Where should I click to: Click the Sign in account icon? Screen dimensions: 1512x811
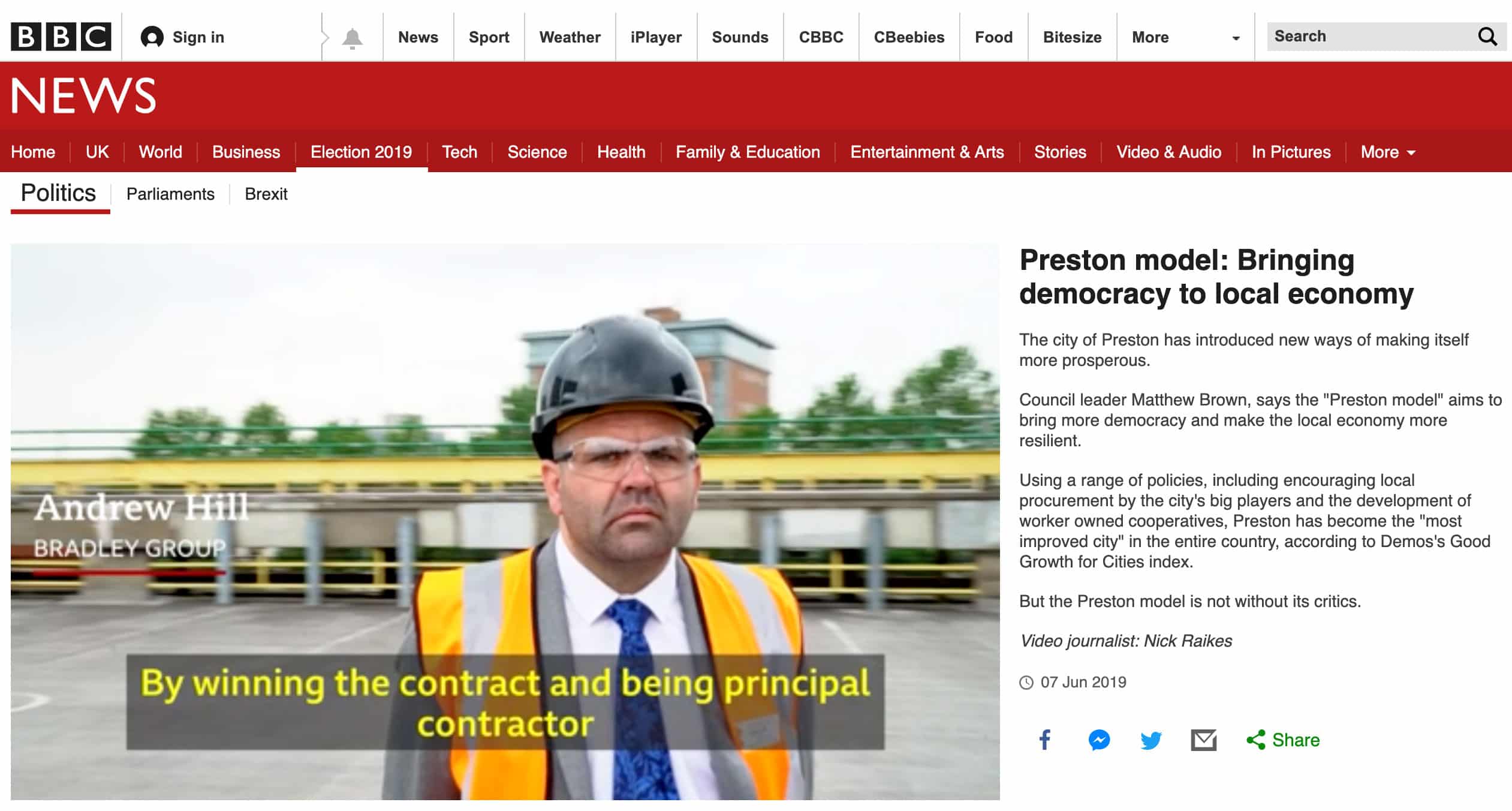(x=152, y=37)
